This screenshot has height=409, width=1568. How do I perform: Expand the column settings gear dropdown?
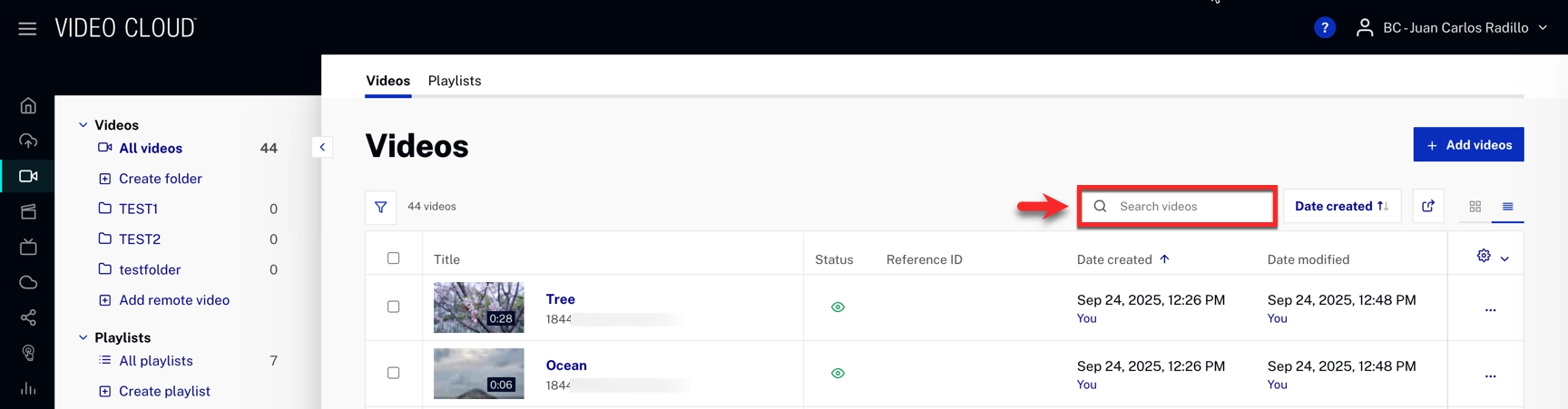1492,258
